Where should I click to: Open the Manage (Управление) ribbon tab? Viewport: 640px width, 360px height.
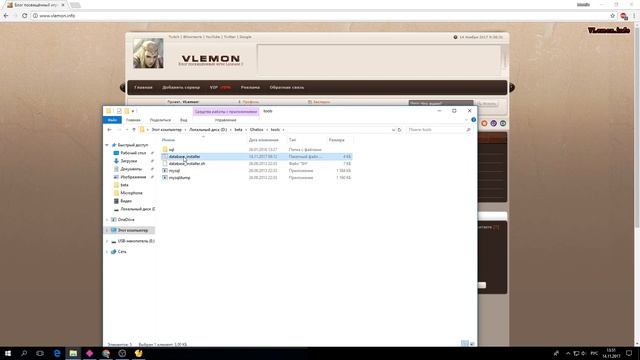coord(225,120)
